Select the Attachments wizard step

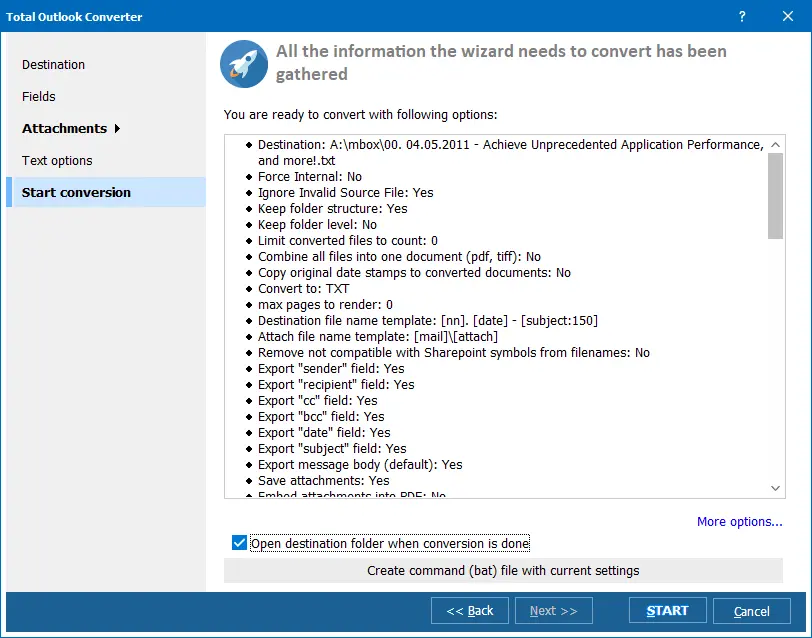(64, 128)
